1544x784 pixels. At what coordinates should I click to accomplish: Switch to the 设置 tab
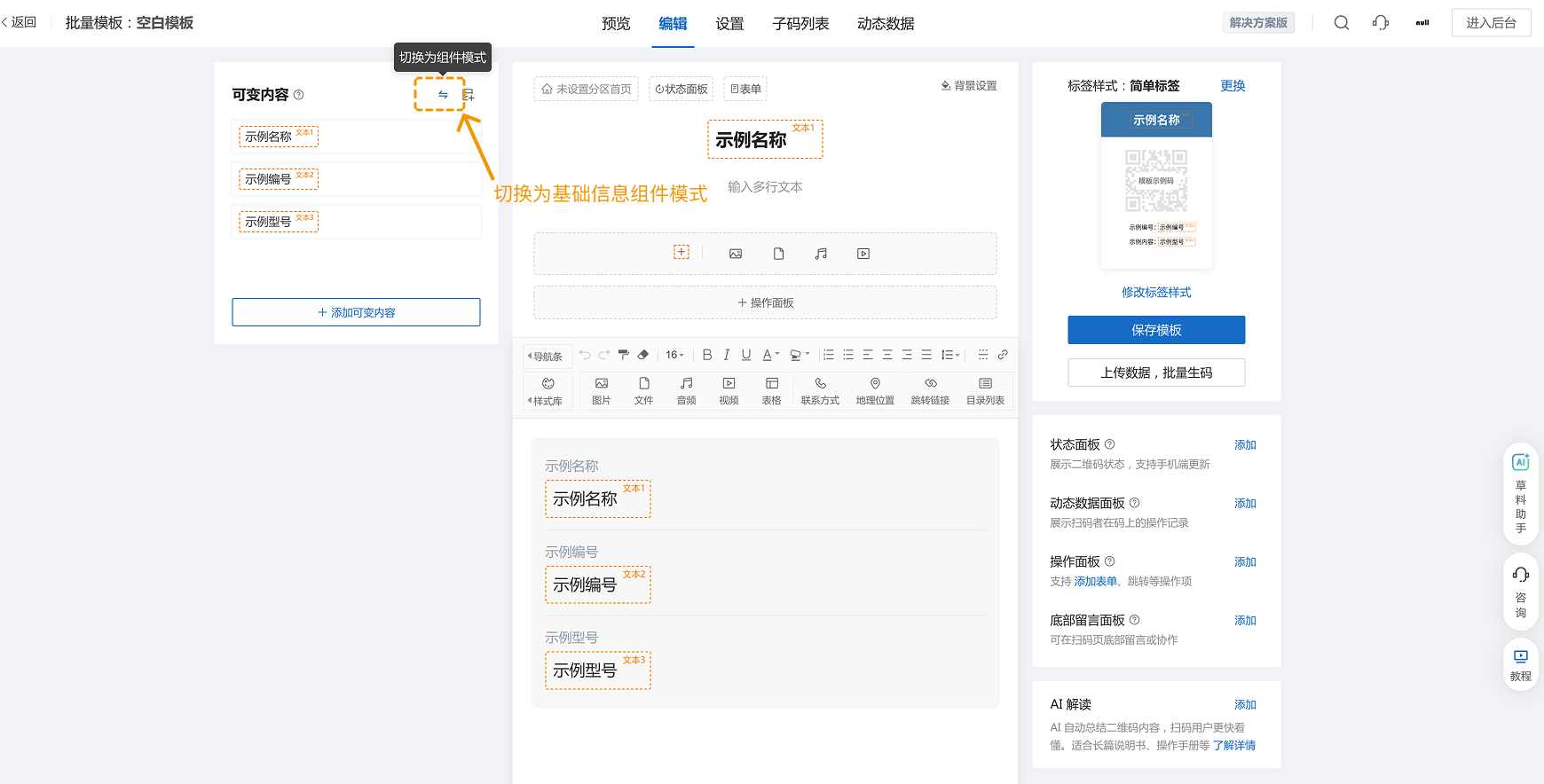(729, 24)
